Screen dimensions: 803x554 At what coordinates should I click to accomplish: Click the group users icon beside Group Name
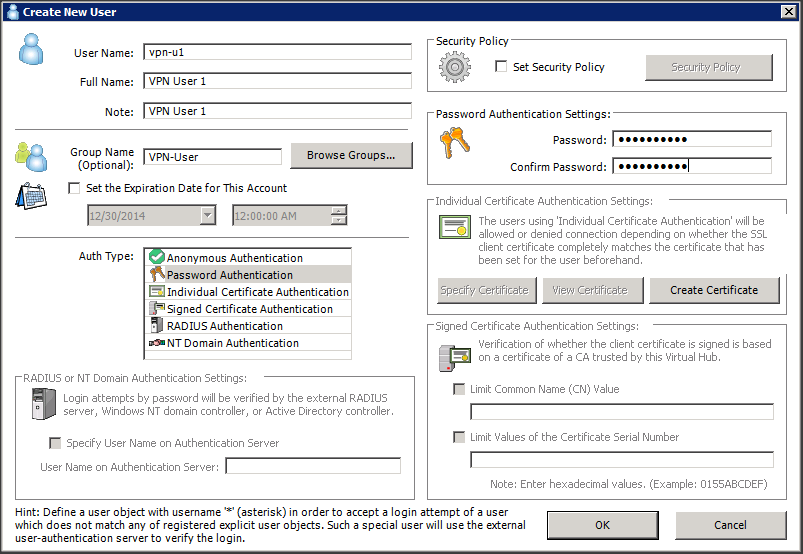coord(29,155)
